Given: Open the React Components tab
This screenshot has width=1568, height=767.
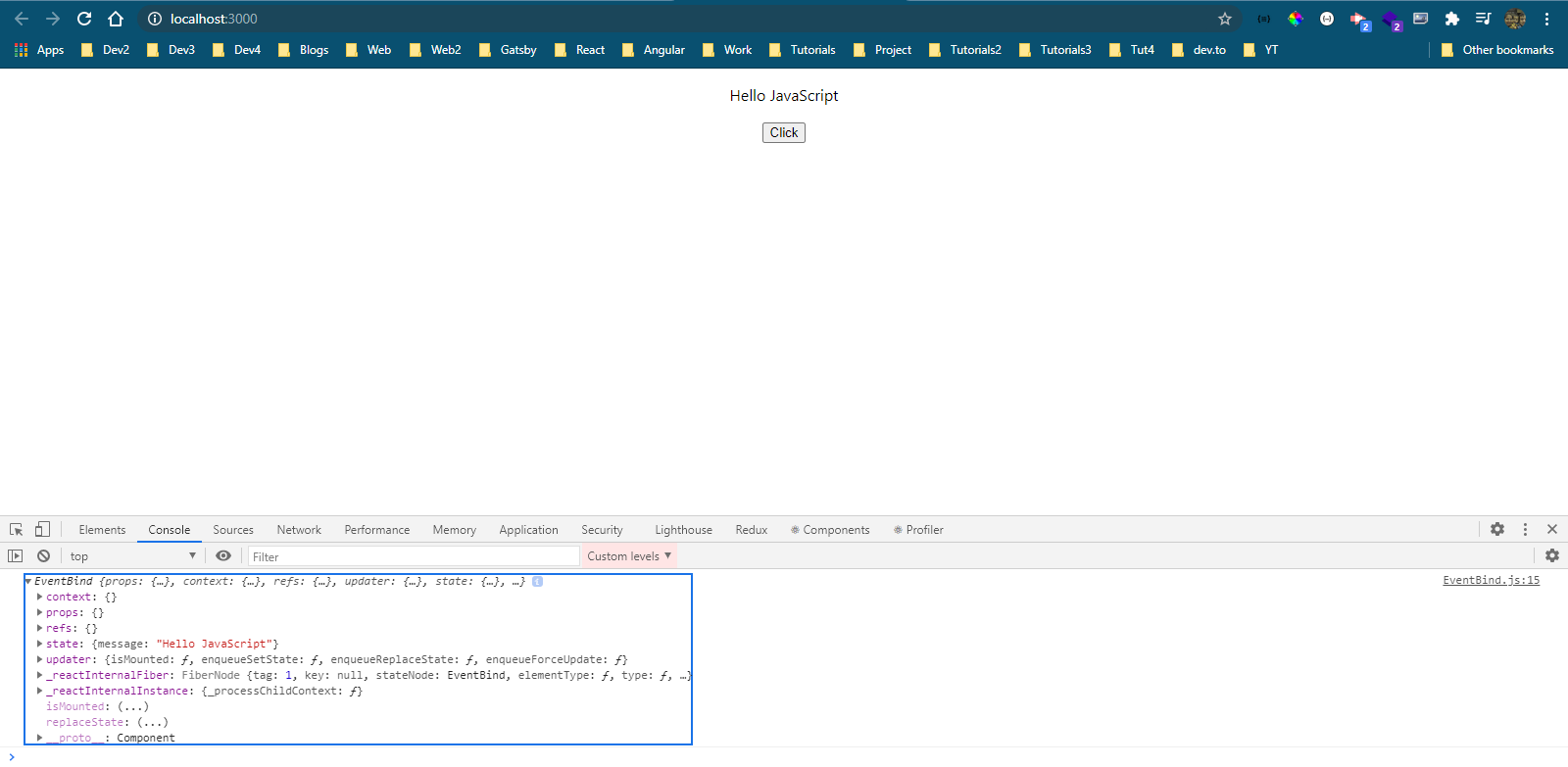Looking at the screenshot, I should click(830, 530).
